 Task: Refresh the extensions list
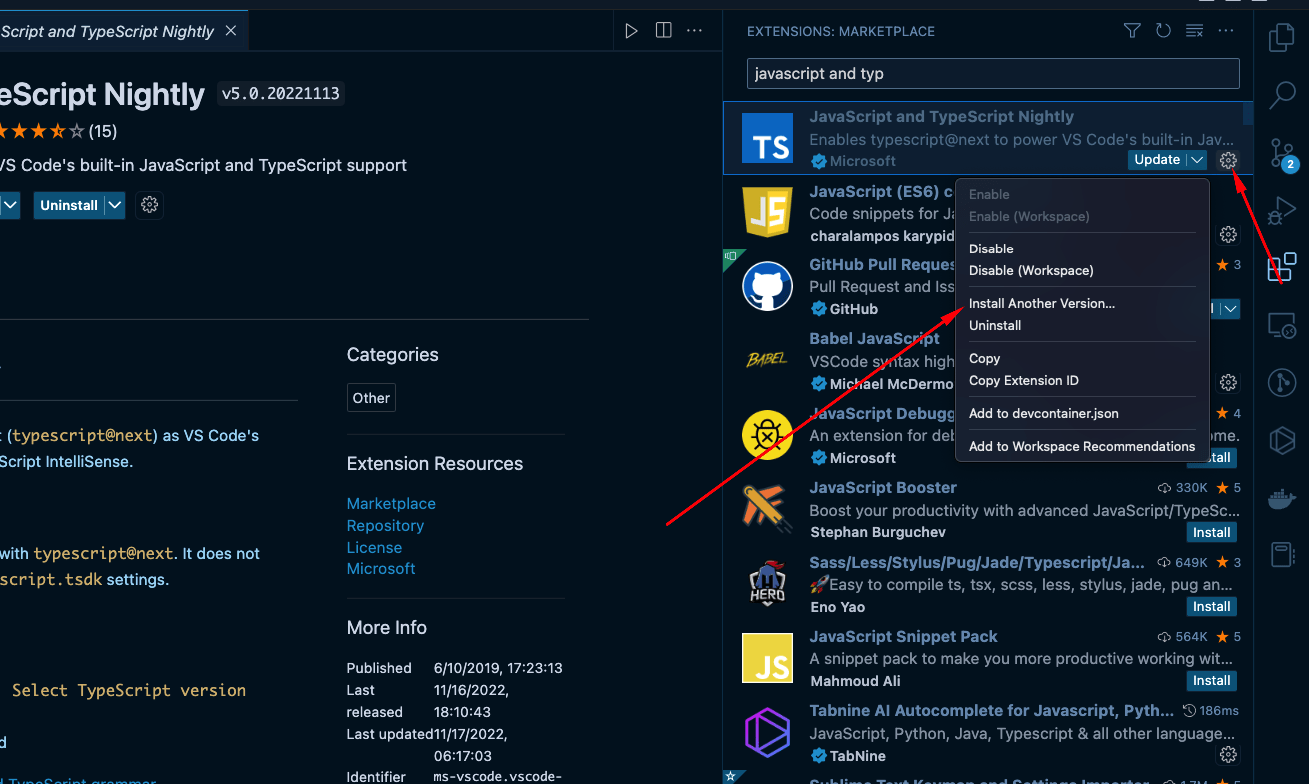coord(1163,31)
